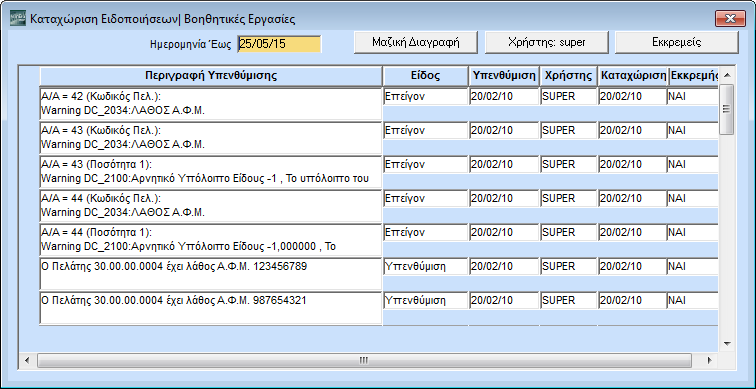
Task: Select the reminder with Α.Φ.Μ. 987654321
Action: 211,308
